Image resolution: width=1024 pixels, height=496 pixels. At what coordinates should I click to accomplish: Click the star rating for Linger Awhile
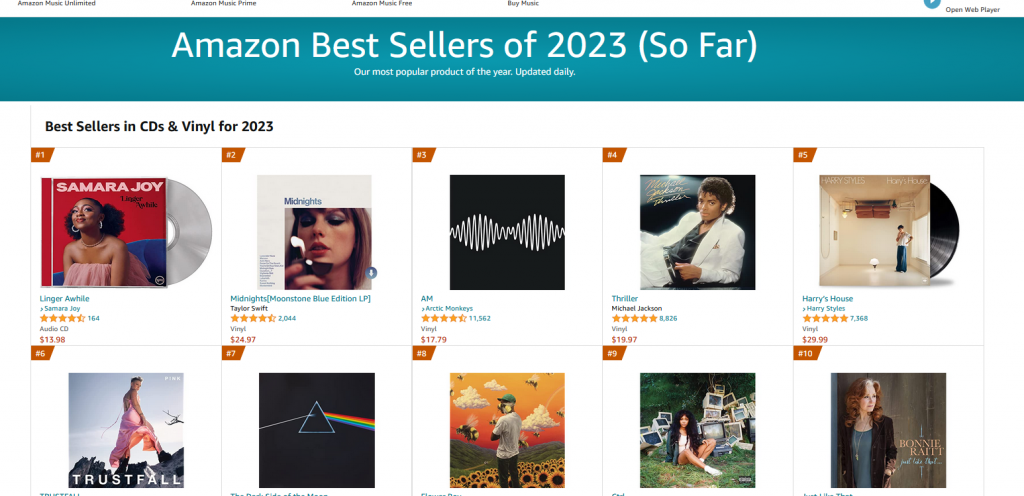click(62, 318)
